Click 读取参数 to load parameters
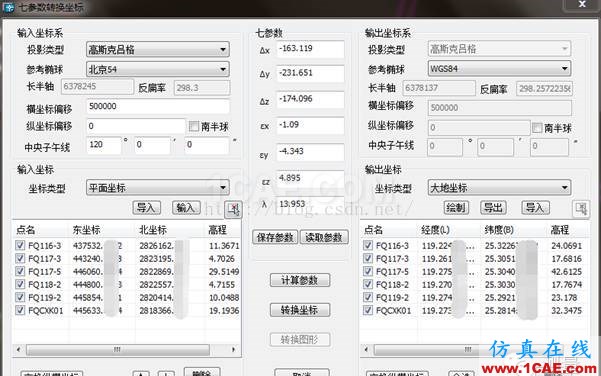Screen dimensions: 601x376 pos(324,237)
